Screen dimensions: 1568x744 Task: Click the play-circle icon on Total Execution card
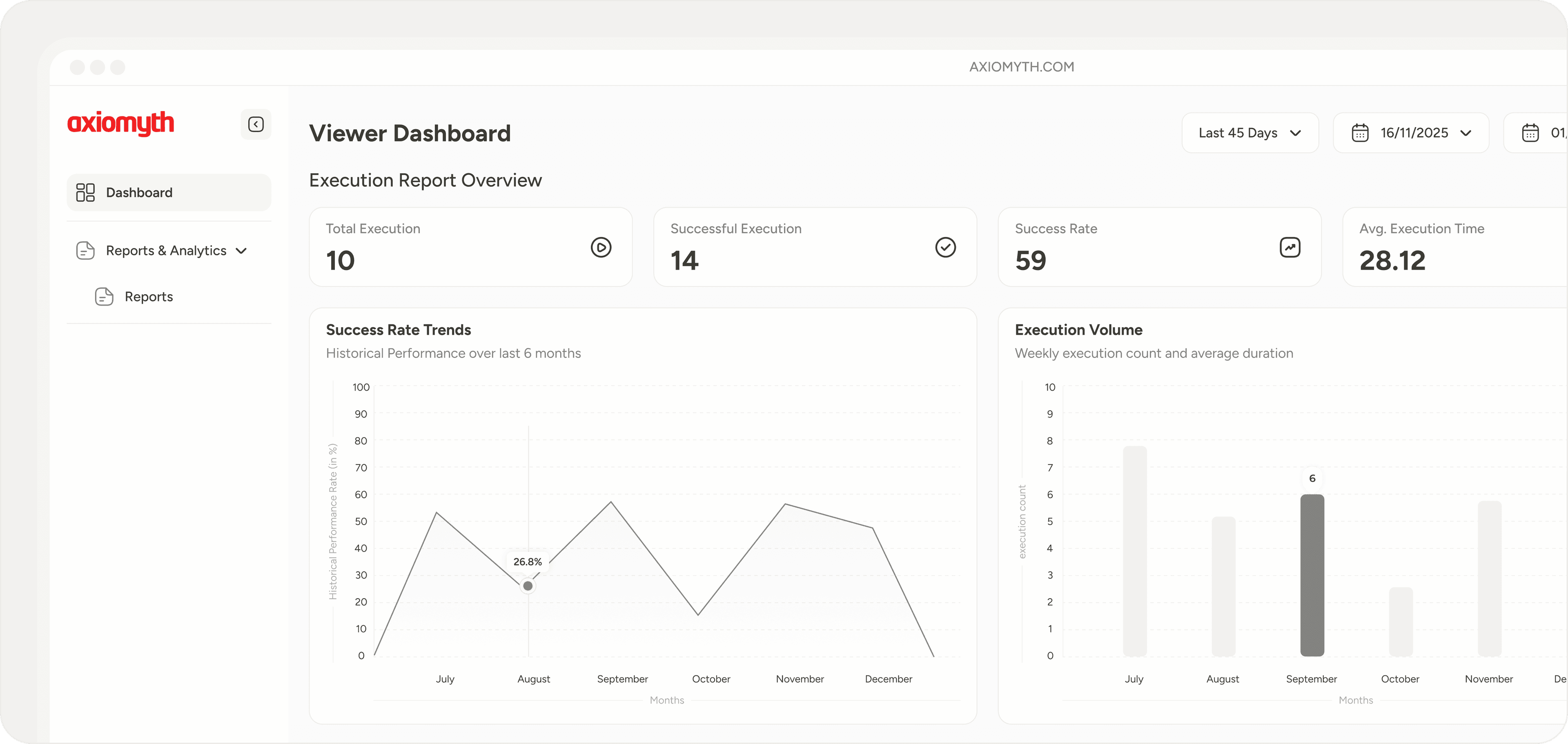coord(601,247)
